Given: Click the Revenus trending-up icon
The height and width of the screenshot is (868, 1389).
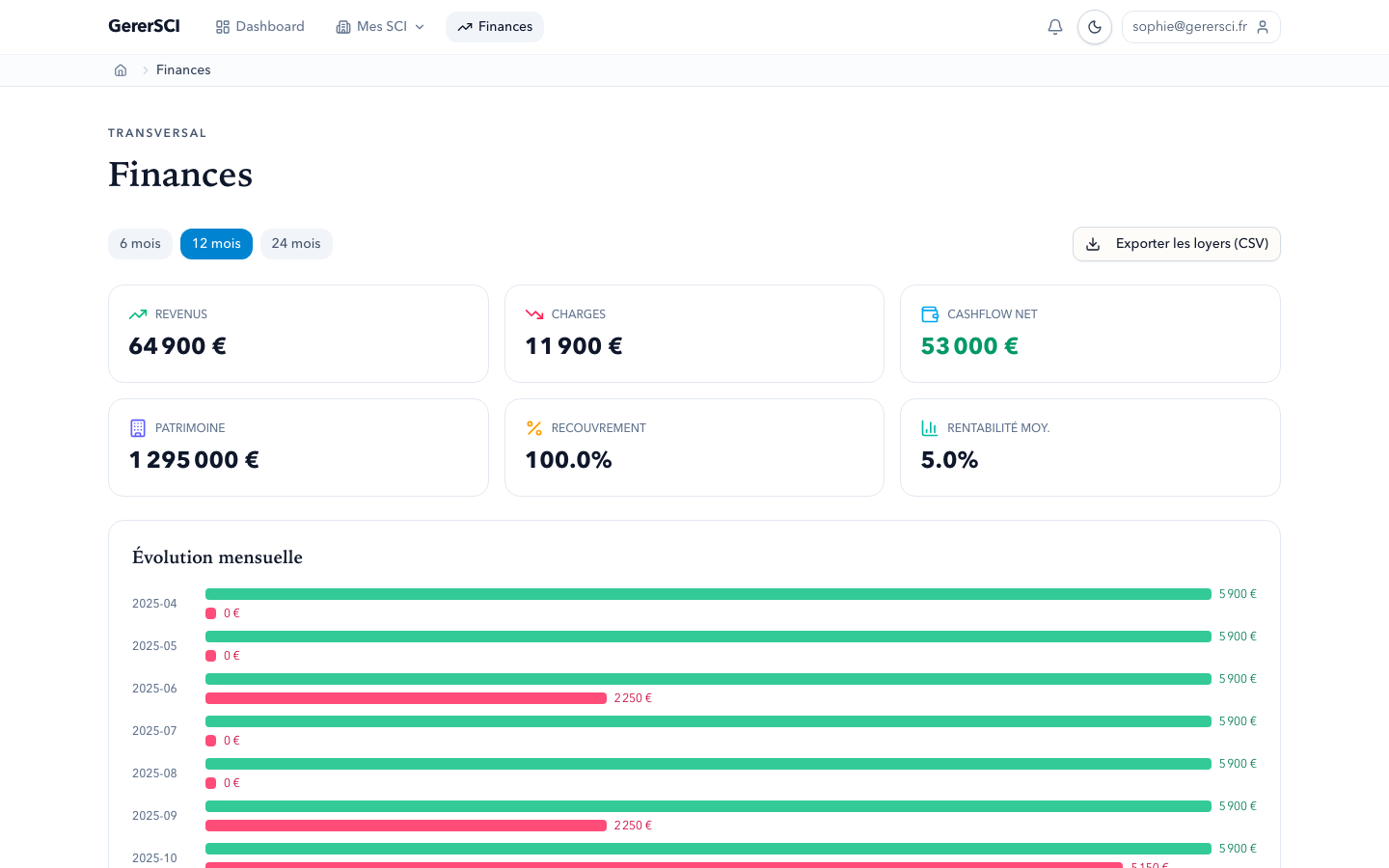Looking at the screenshot, I should point(138,314).
